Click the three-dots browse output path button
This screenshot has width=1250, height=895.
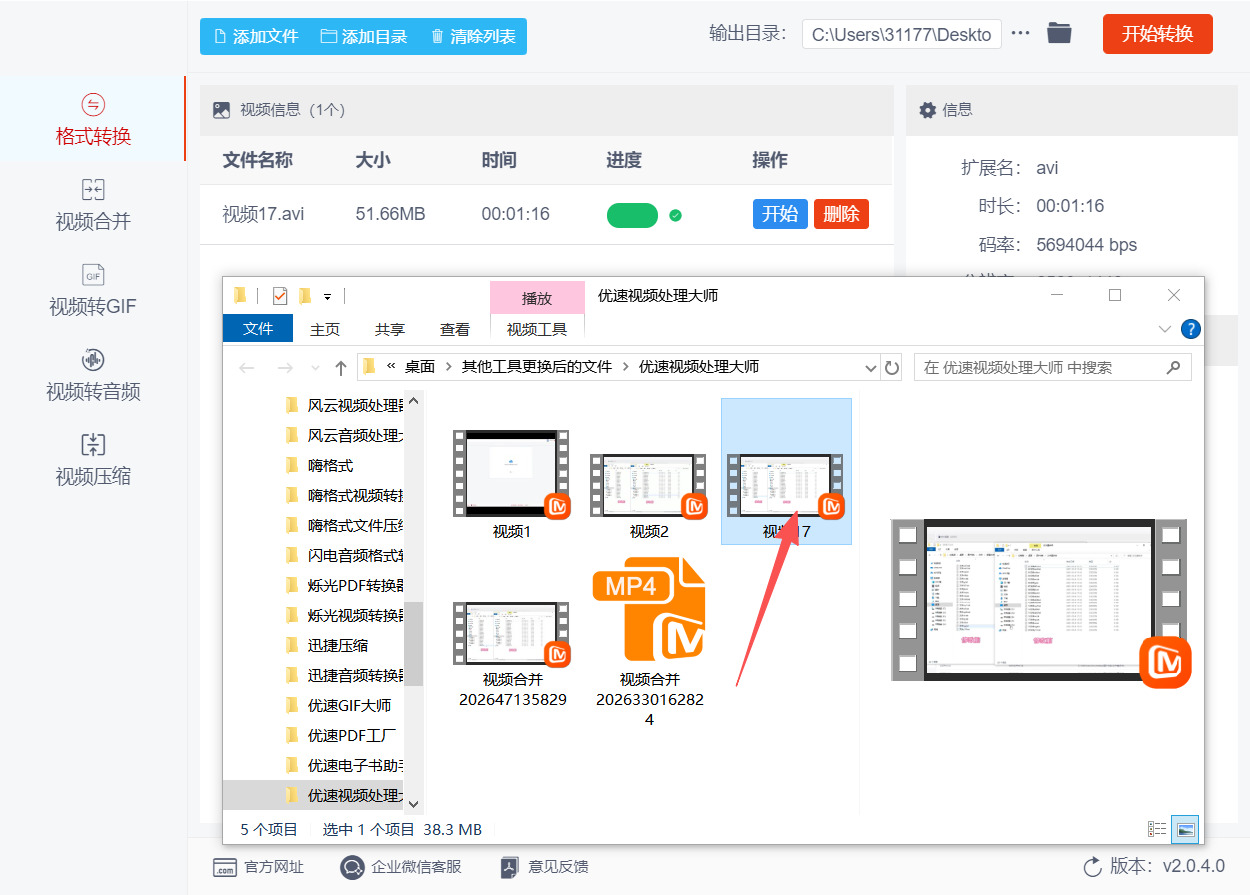(x=1020, y=33)
